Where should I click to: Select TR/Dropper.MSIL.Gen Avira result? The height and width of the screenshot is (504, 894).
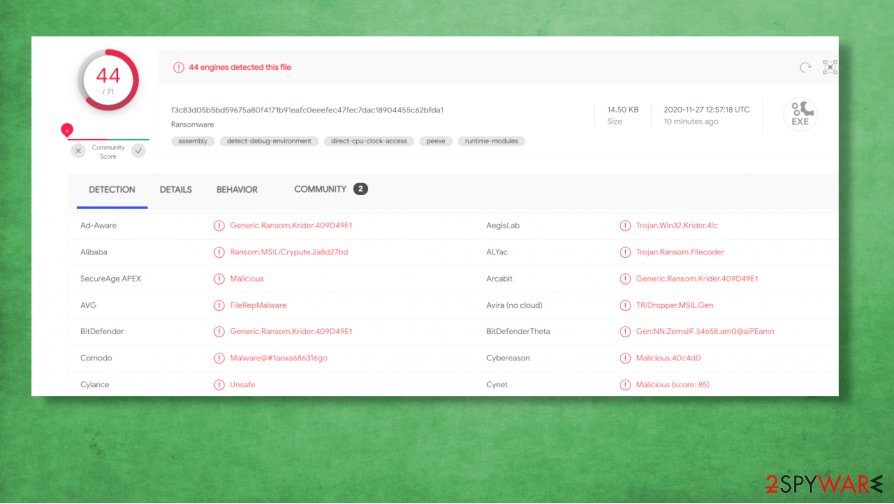[x=674, y=306]
